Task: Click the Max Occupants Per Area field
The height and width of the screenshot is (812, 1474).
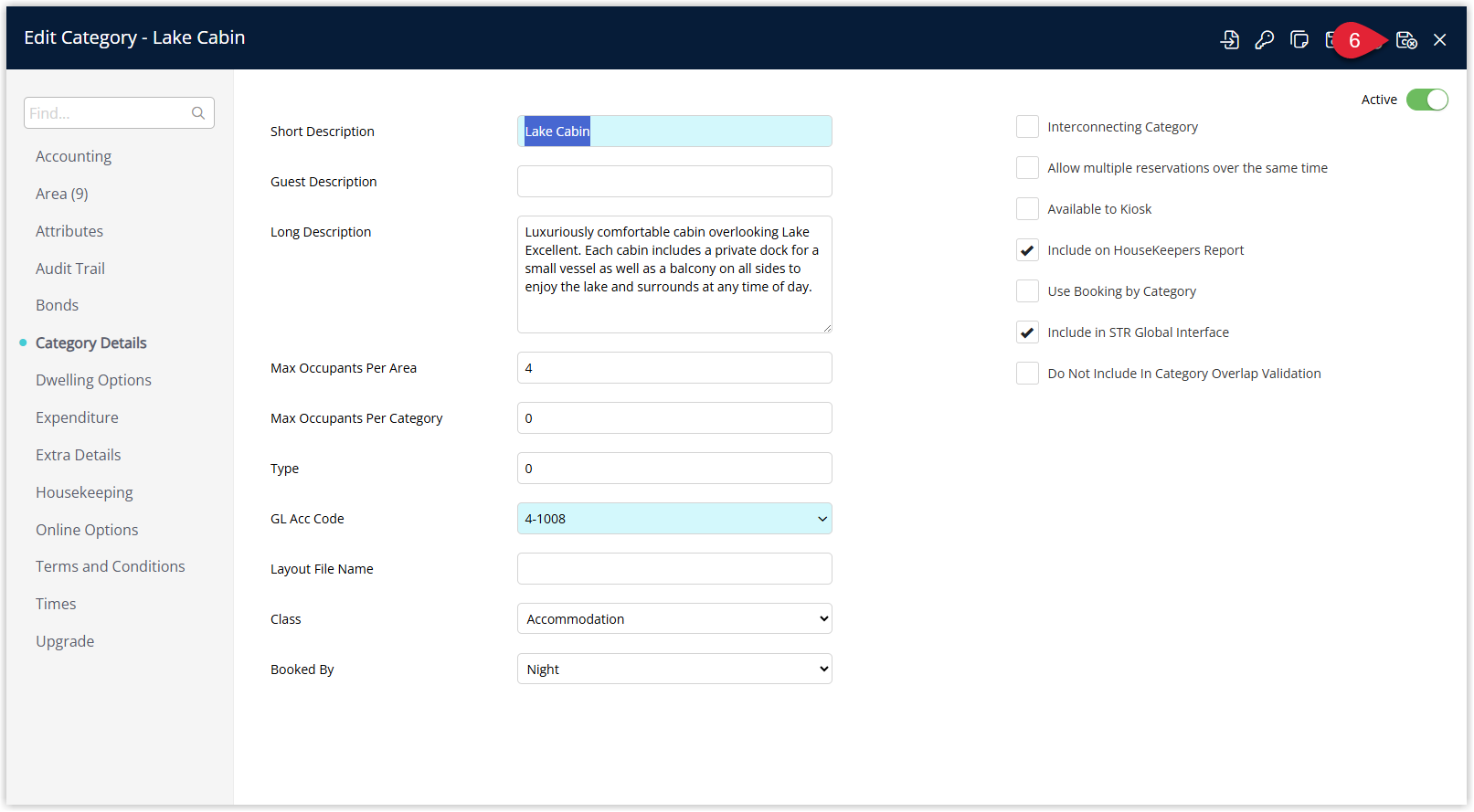Action: point(674,368)
